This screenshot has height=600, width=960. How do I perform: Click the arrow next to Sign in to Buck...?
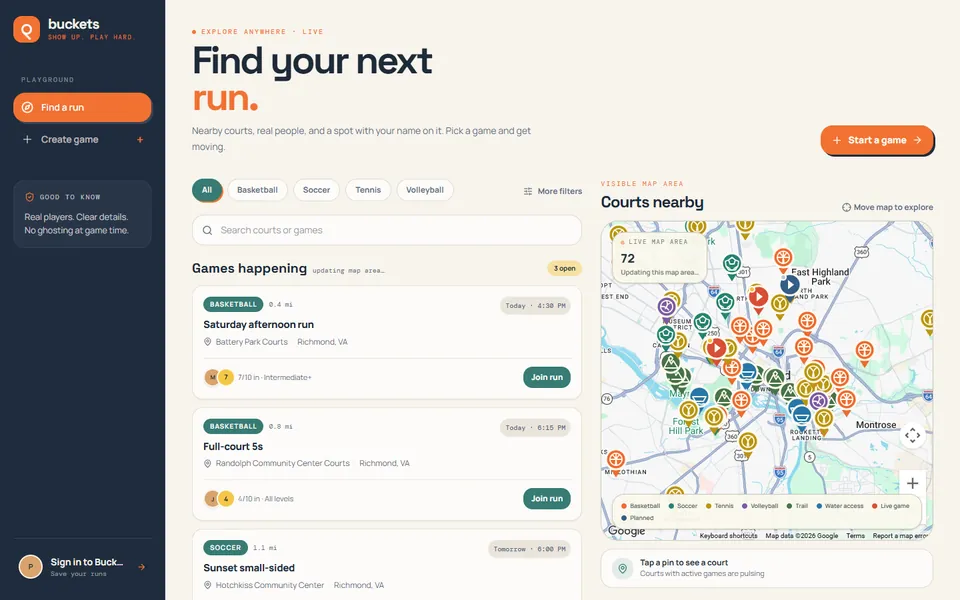(x=141, y=567)
